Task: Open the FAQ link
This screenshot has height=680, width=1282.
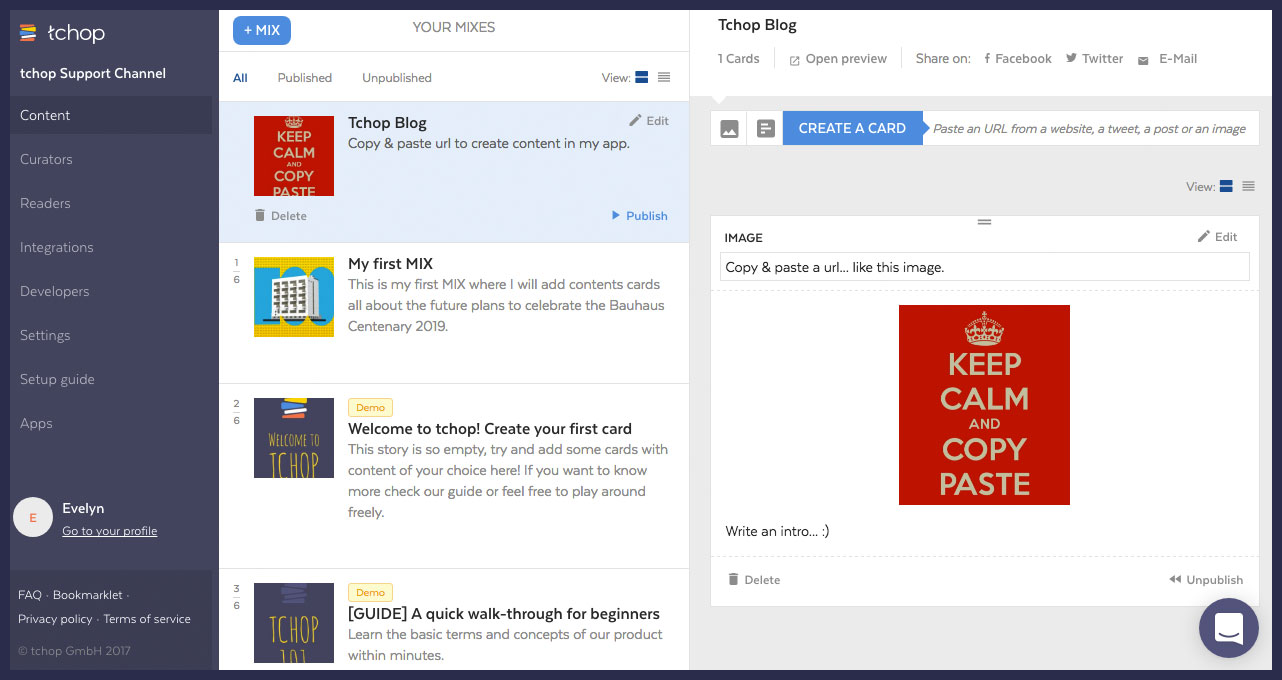Action: click(30, 595)
